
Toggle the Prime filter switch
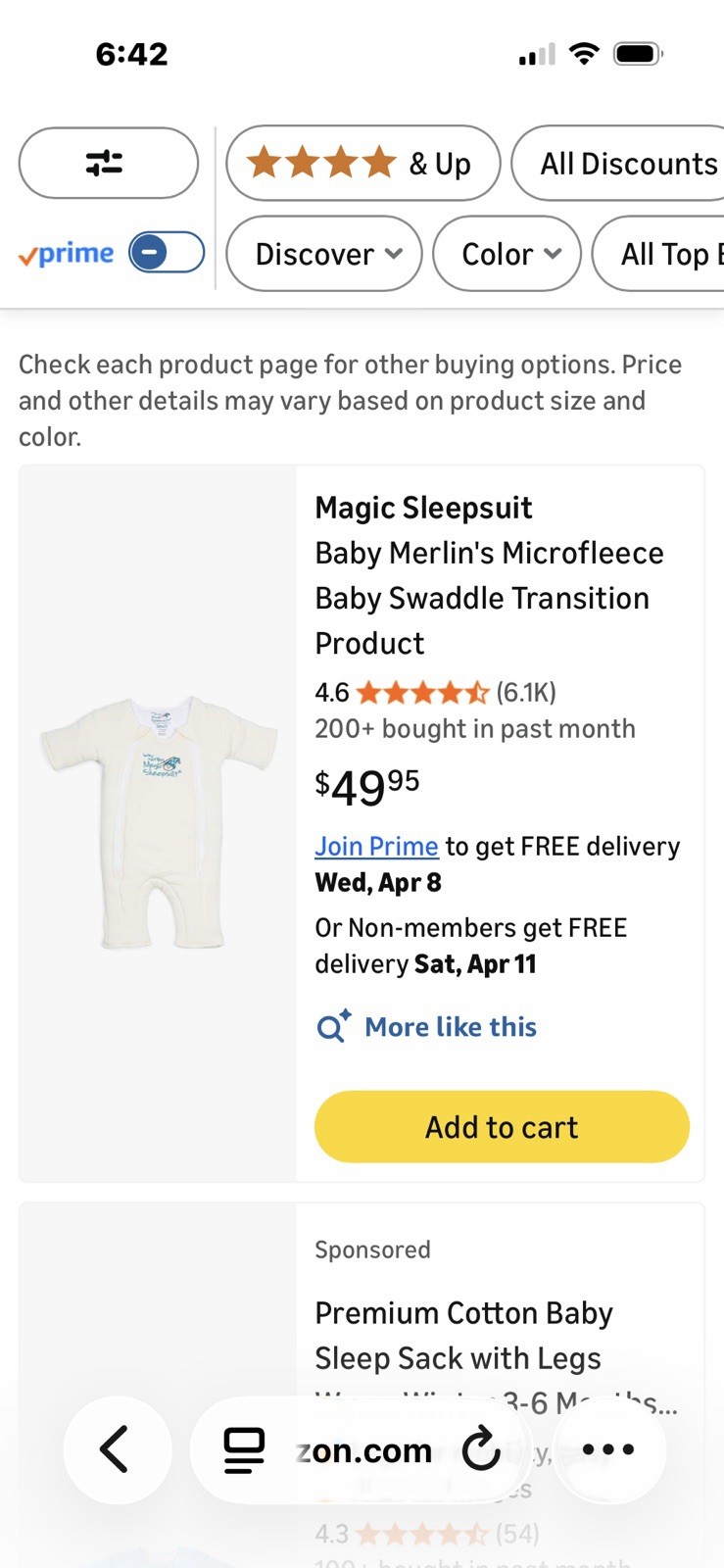(x=167, y=253)
